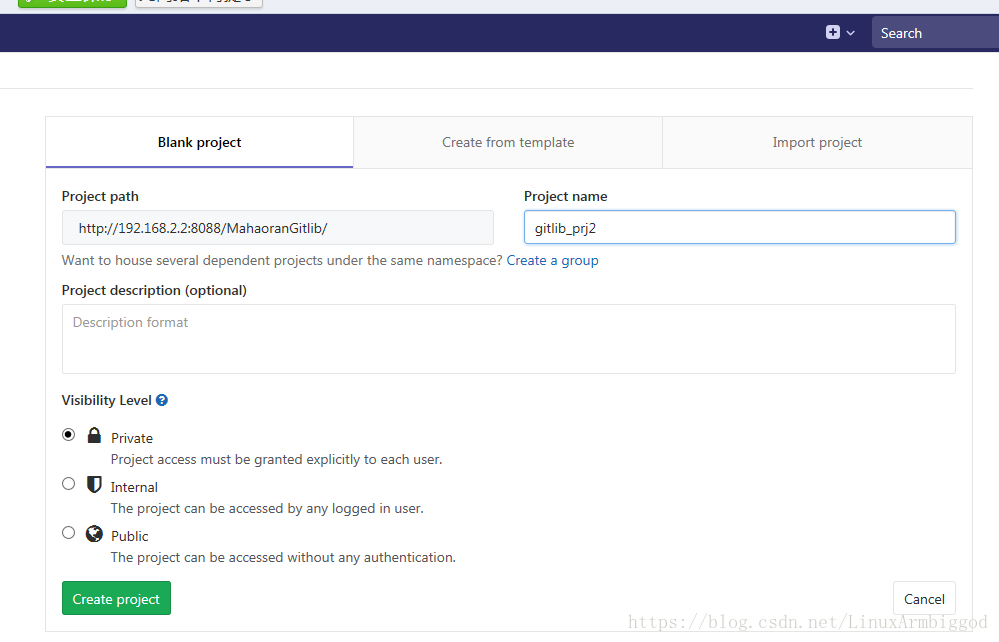
Task: Open the Import project tab
Action: (817, 143)
